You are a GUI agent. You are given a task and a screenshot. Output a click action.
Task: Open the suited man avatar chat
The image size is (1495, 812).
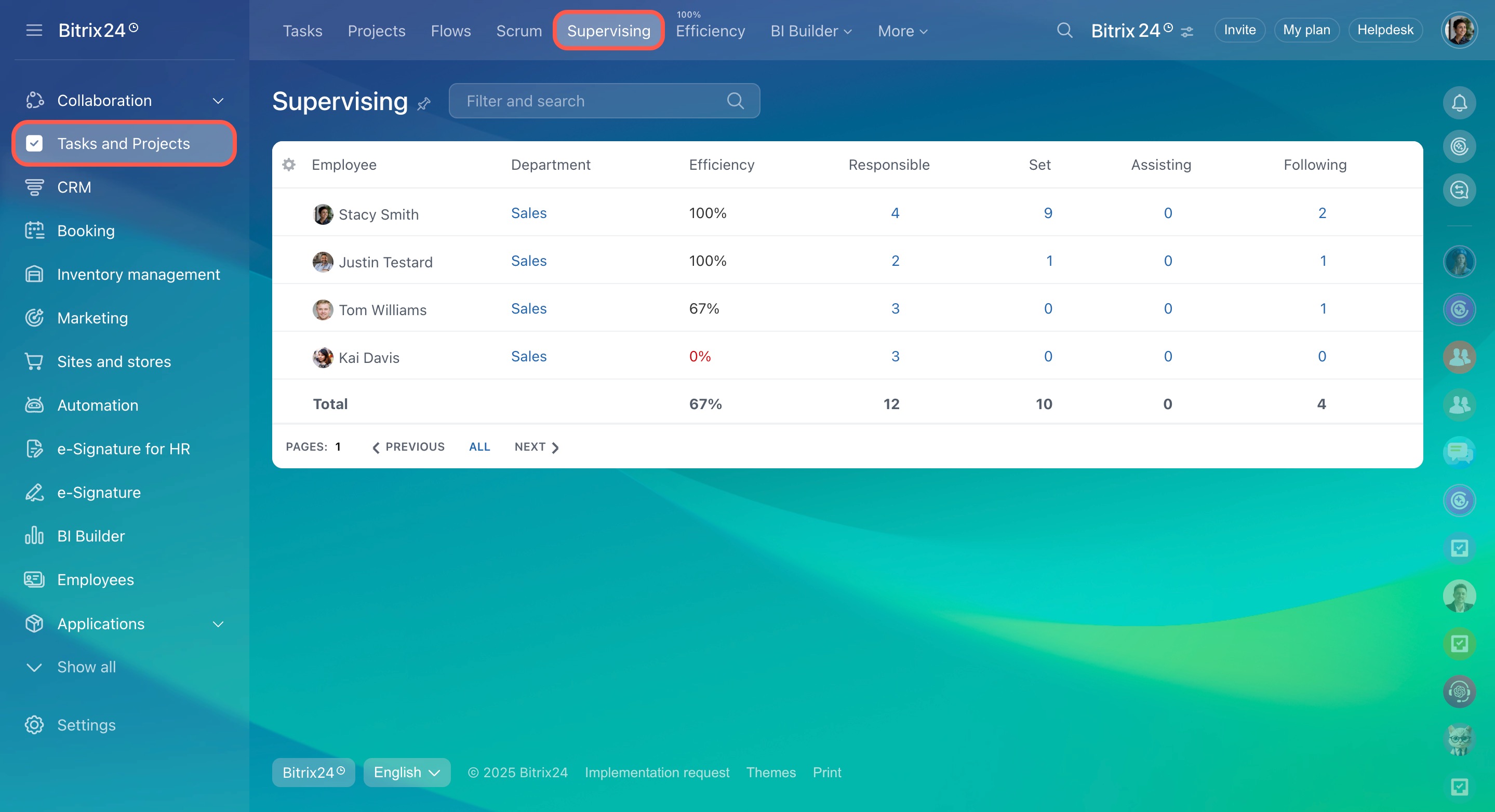[x=1460, y=596]
